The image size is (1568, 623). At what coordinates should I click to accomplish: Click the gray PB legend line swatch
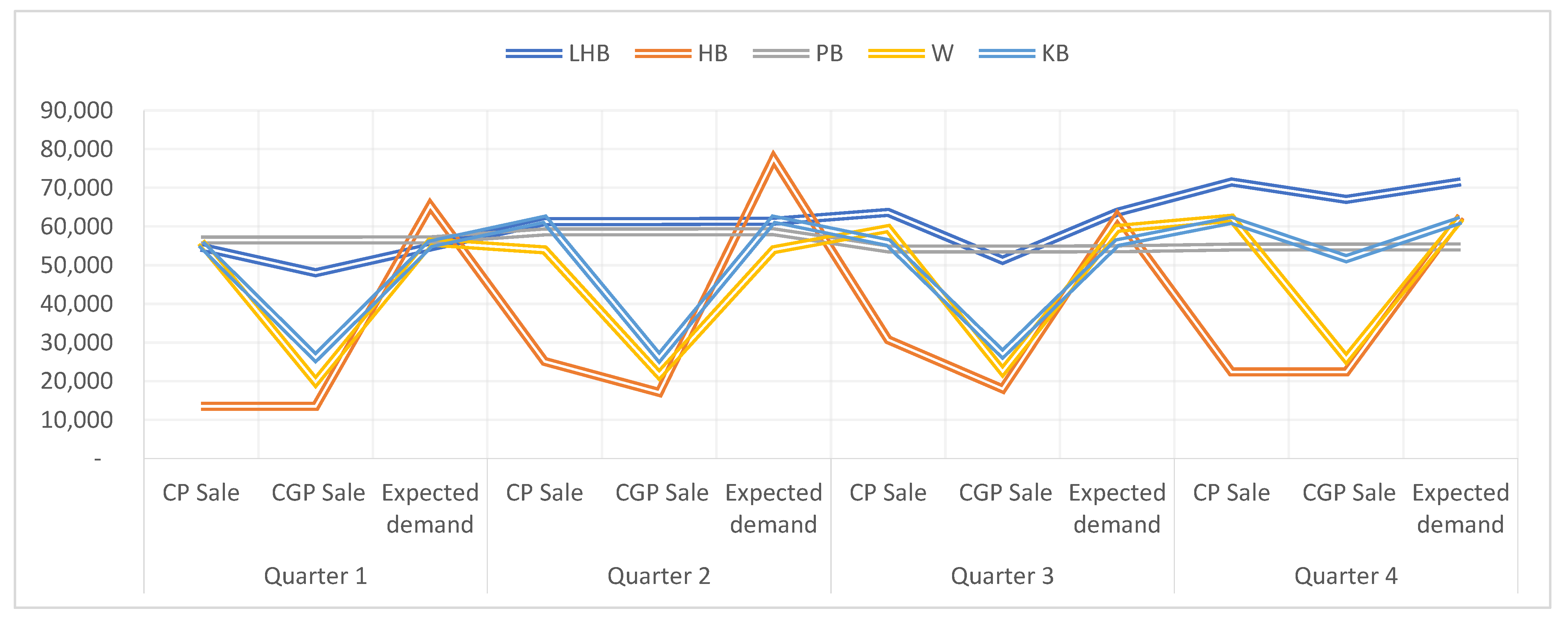[780, 54]
